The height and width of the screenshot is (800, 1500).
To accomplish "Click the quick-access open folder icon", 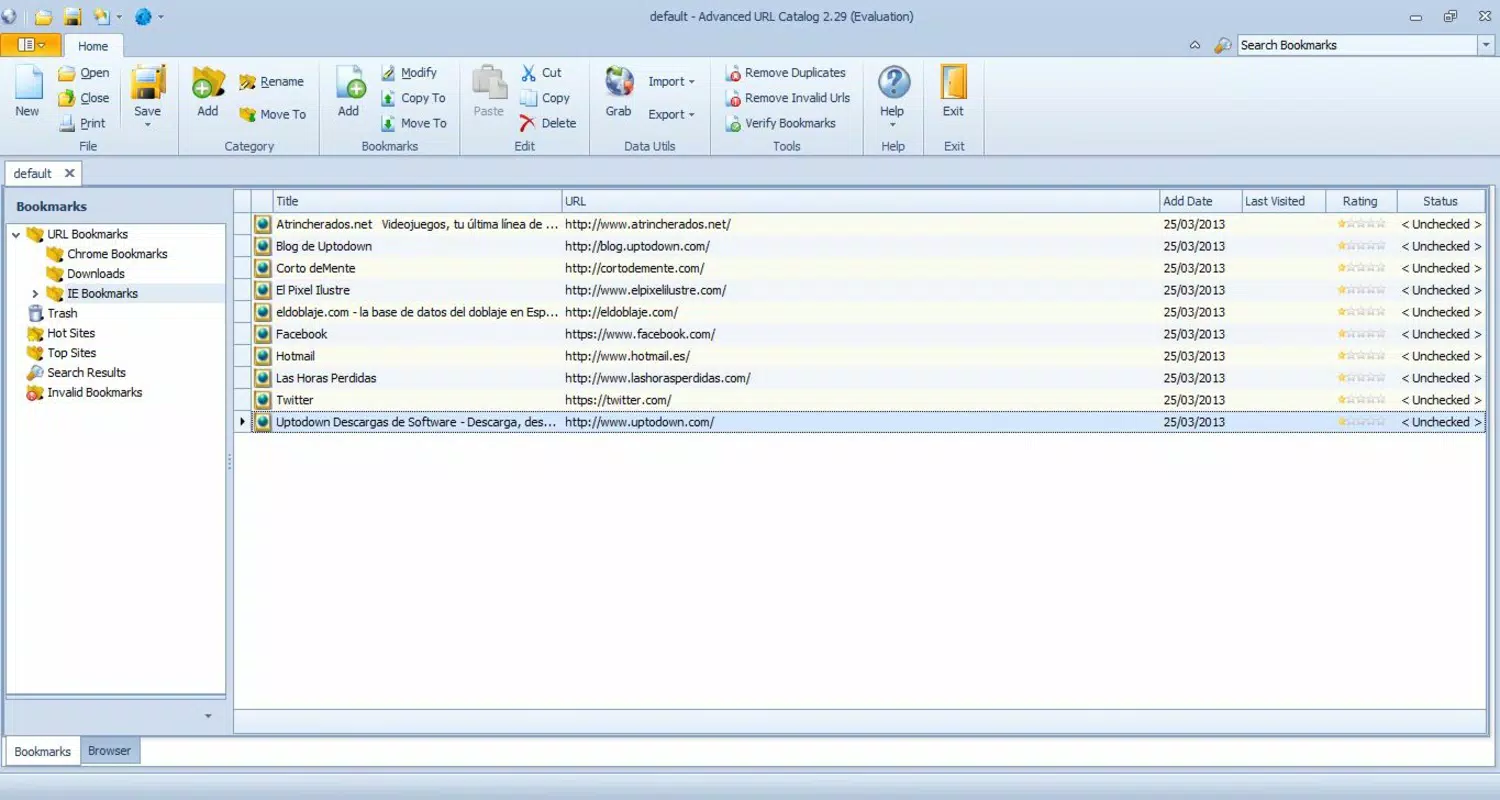I will click(x=43, y=17).
